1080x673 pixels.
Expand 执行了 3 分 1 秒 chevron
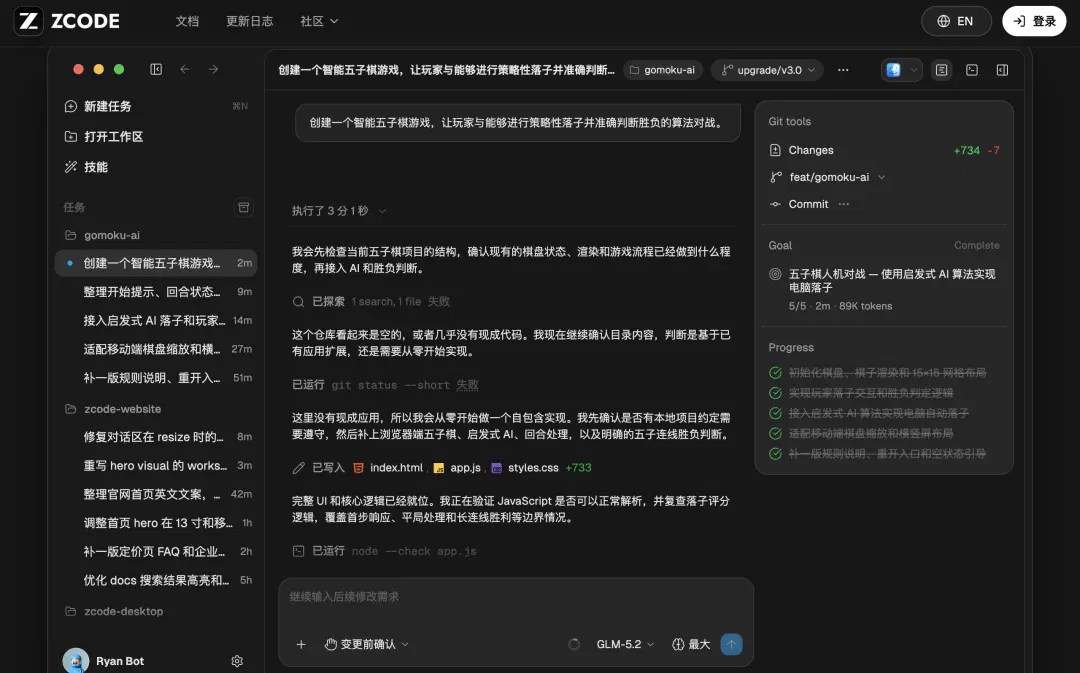click(x=382, y=211)
